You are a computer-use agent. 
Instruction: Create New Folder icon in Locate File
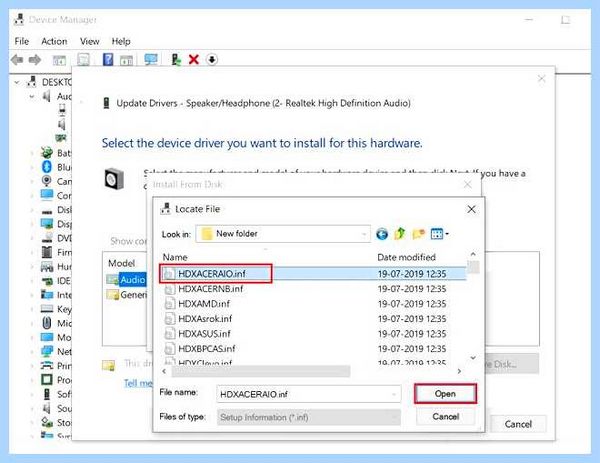[418, 233]
